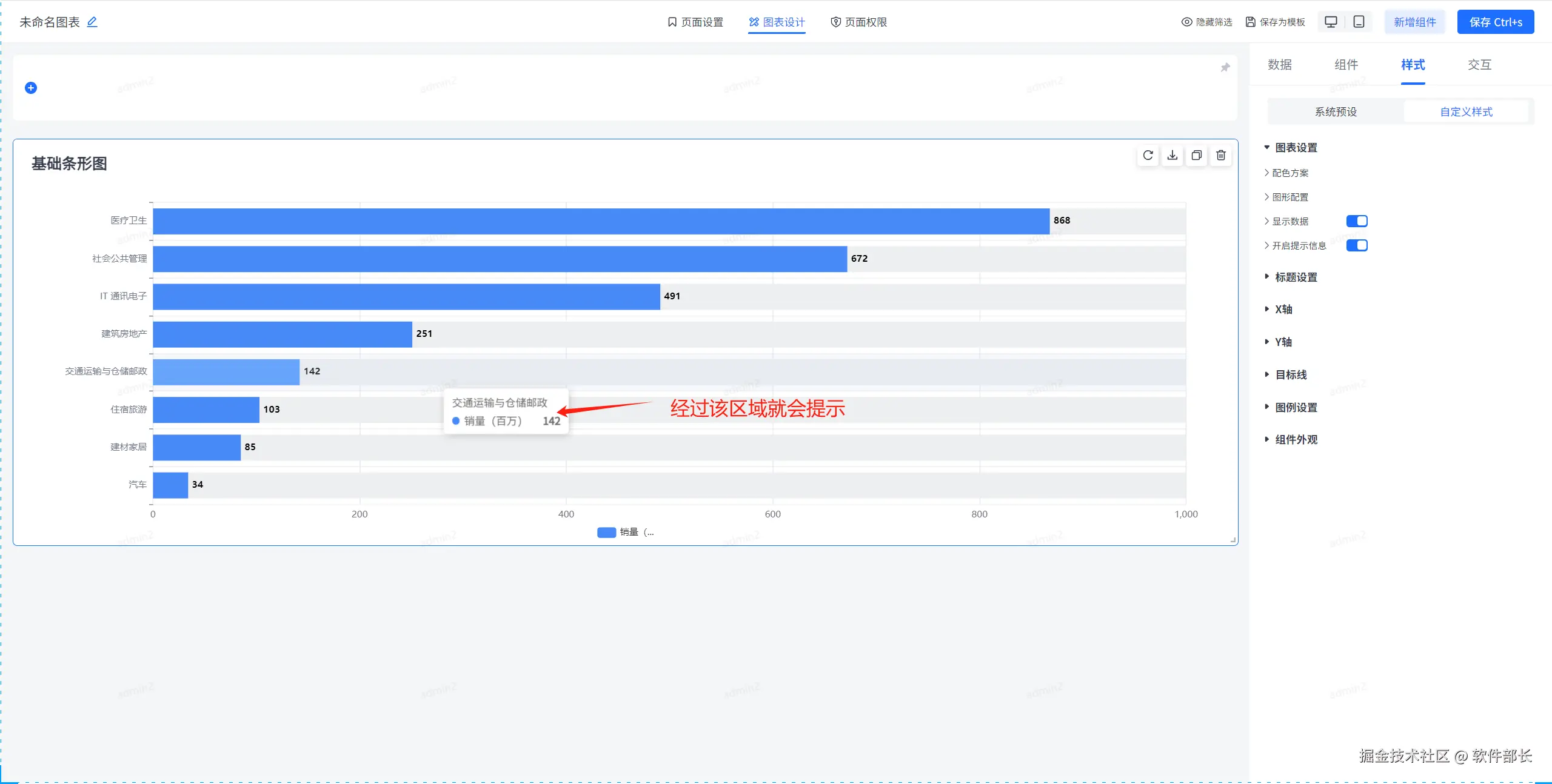Viewport: 1552px width, 784px height.
Task: Switch to mobile preview layout
Action: click(1359, 22)
